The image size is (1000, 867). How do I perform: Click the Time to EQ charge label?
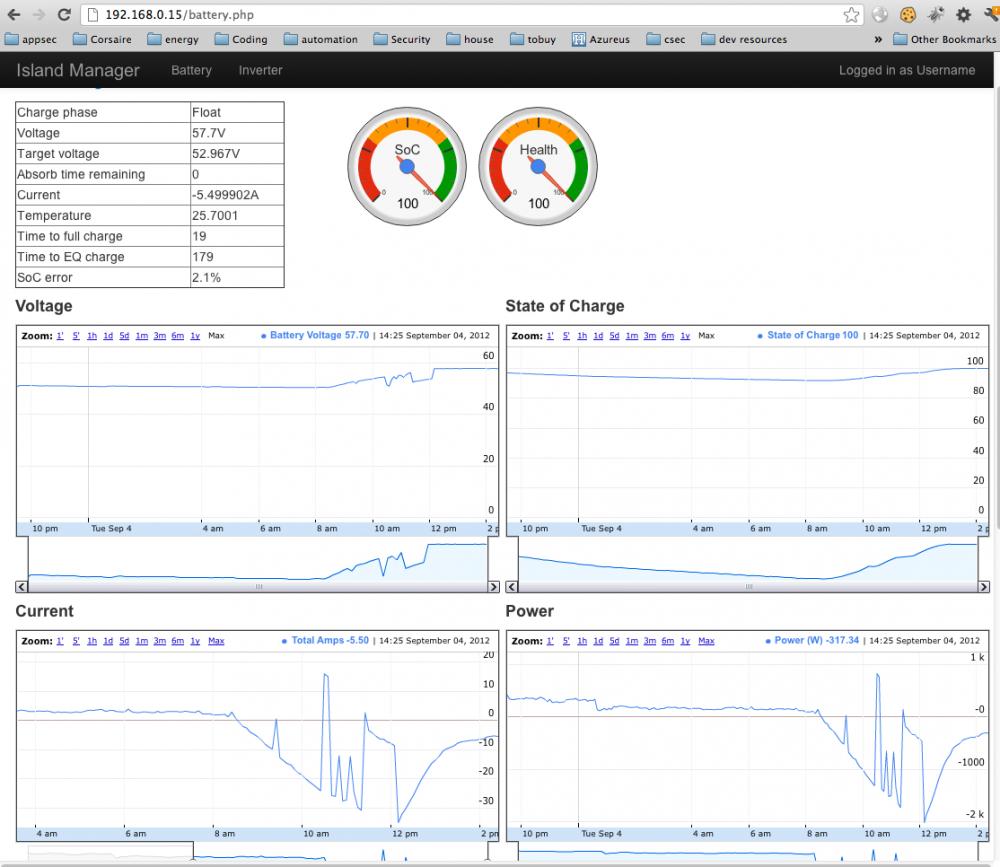coord(71,256)
